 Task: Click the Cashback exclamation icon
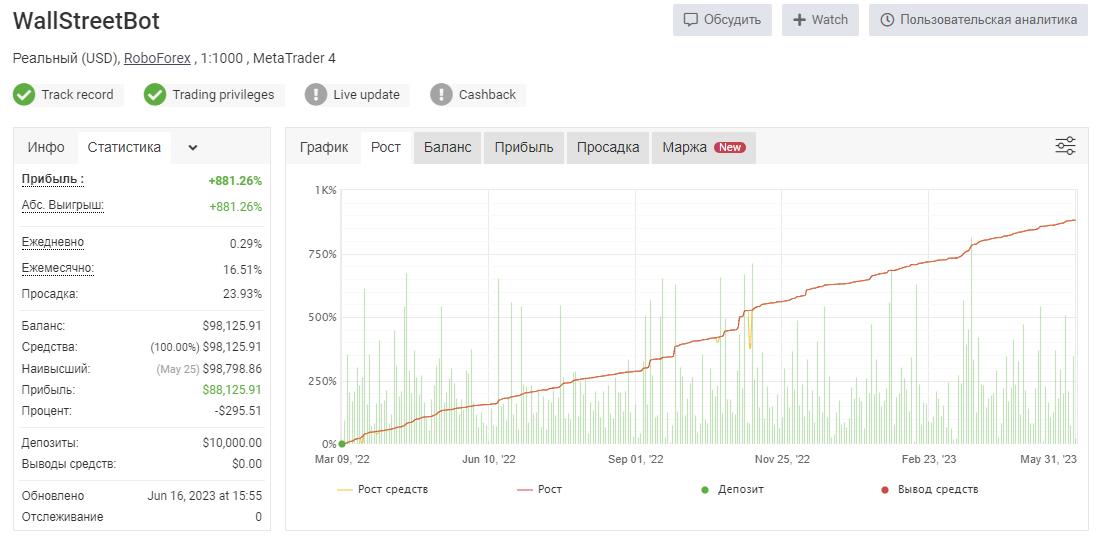(x=441, y=95)
